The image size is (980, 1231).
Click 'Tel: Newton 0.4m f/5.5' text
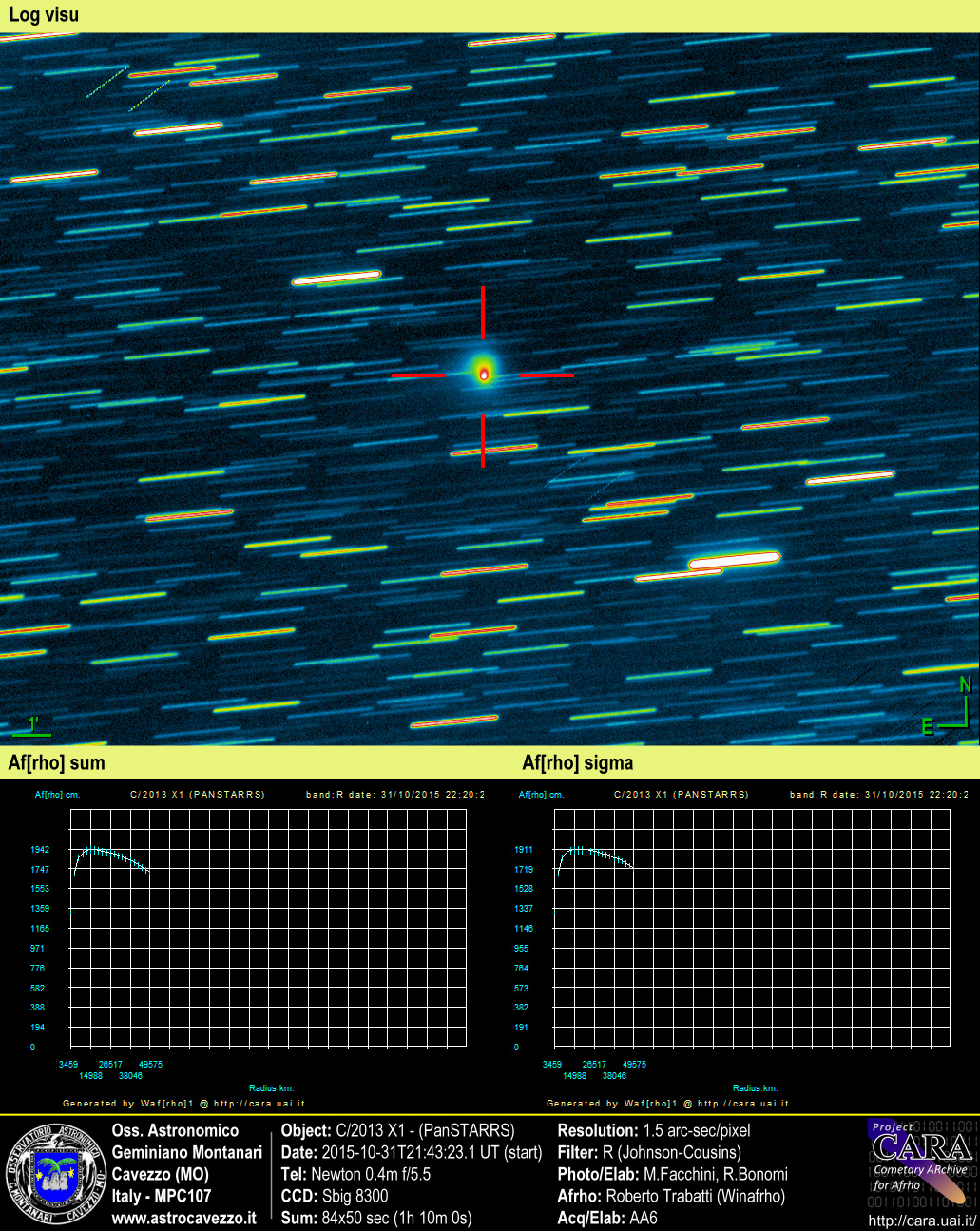tap(355, 1174)
